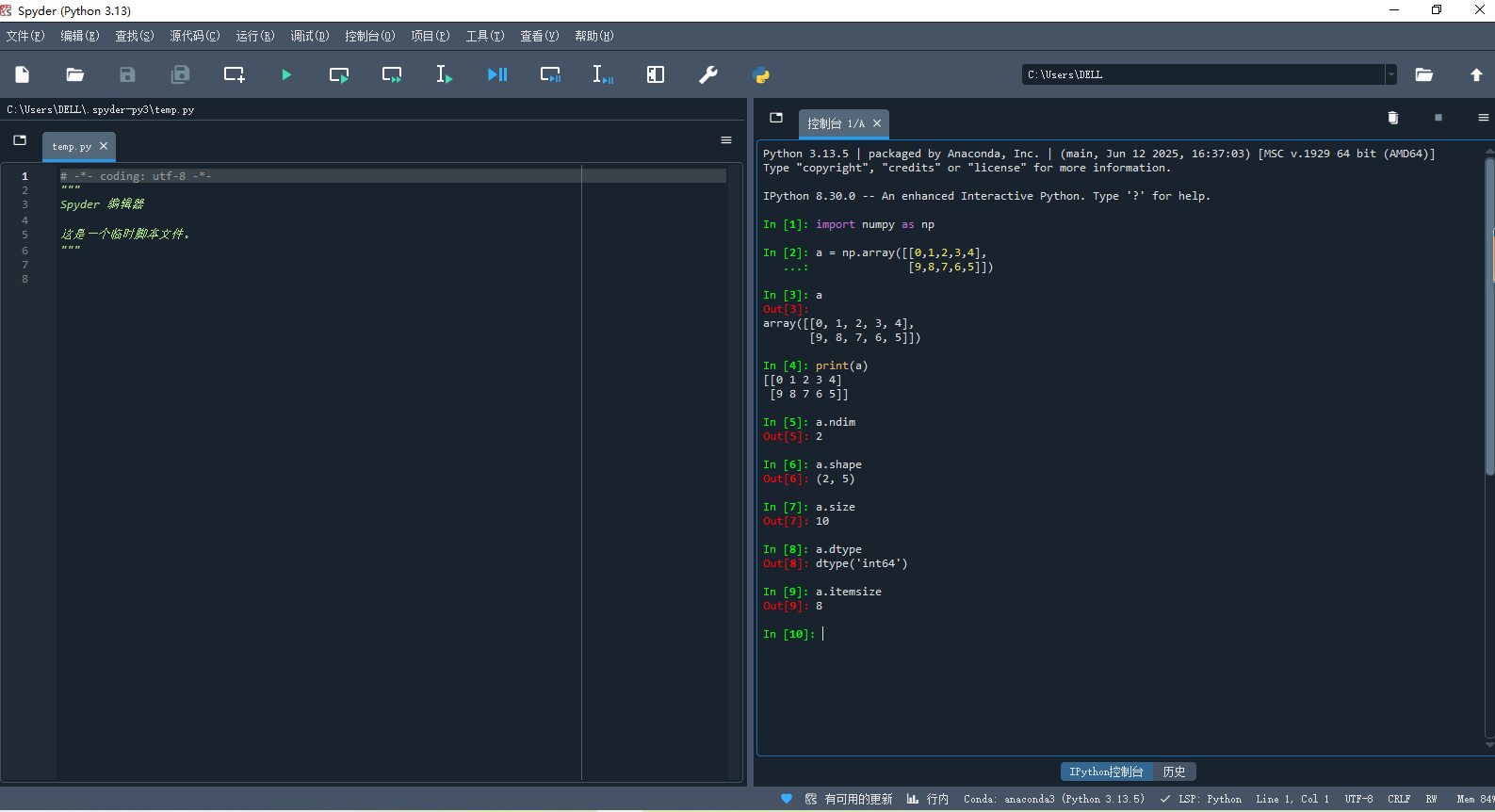This screenshot has width=1495, height=812.
Task: Click the LSP: Python status indicator
Action: click(1201, 799)
